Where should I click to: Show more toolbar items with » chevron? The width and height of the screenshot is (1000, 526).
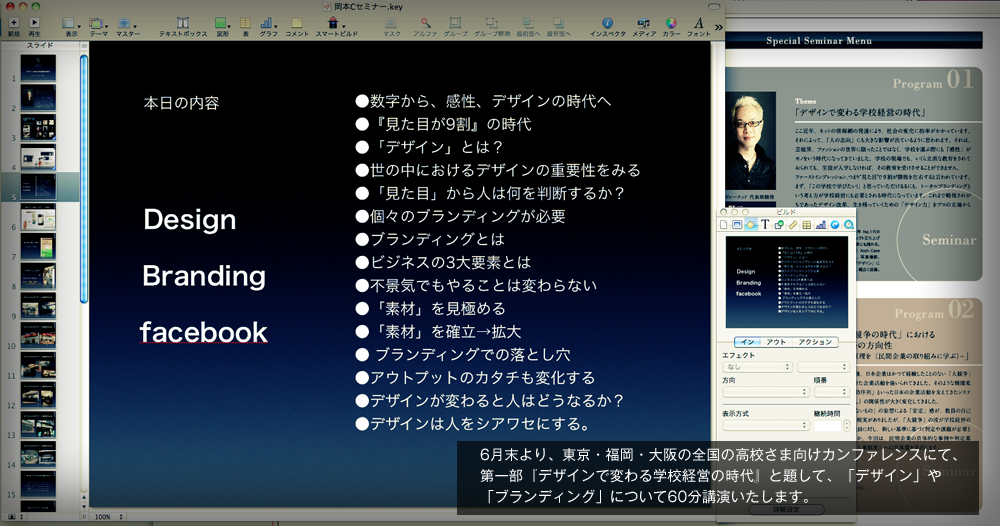pos(719,27)
